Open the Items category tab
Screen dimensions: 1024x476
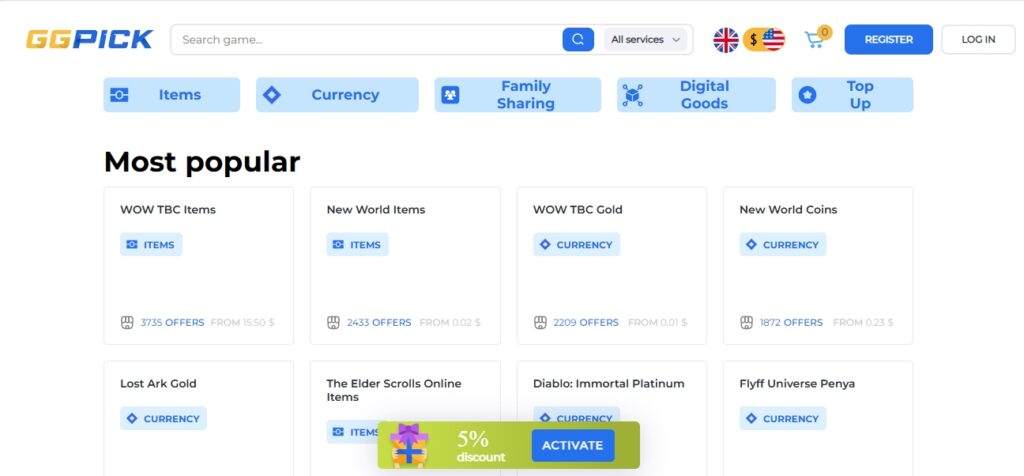pos(172,95)
